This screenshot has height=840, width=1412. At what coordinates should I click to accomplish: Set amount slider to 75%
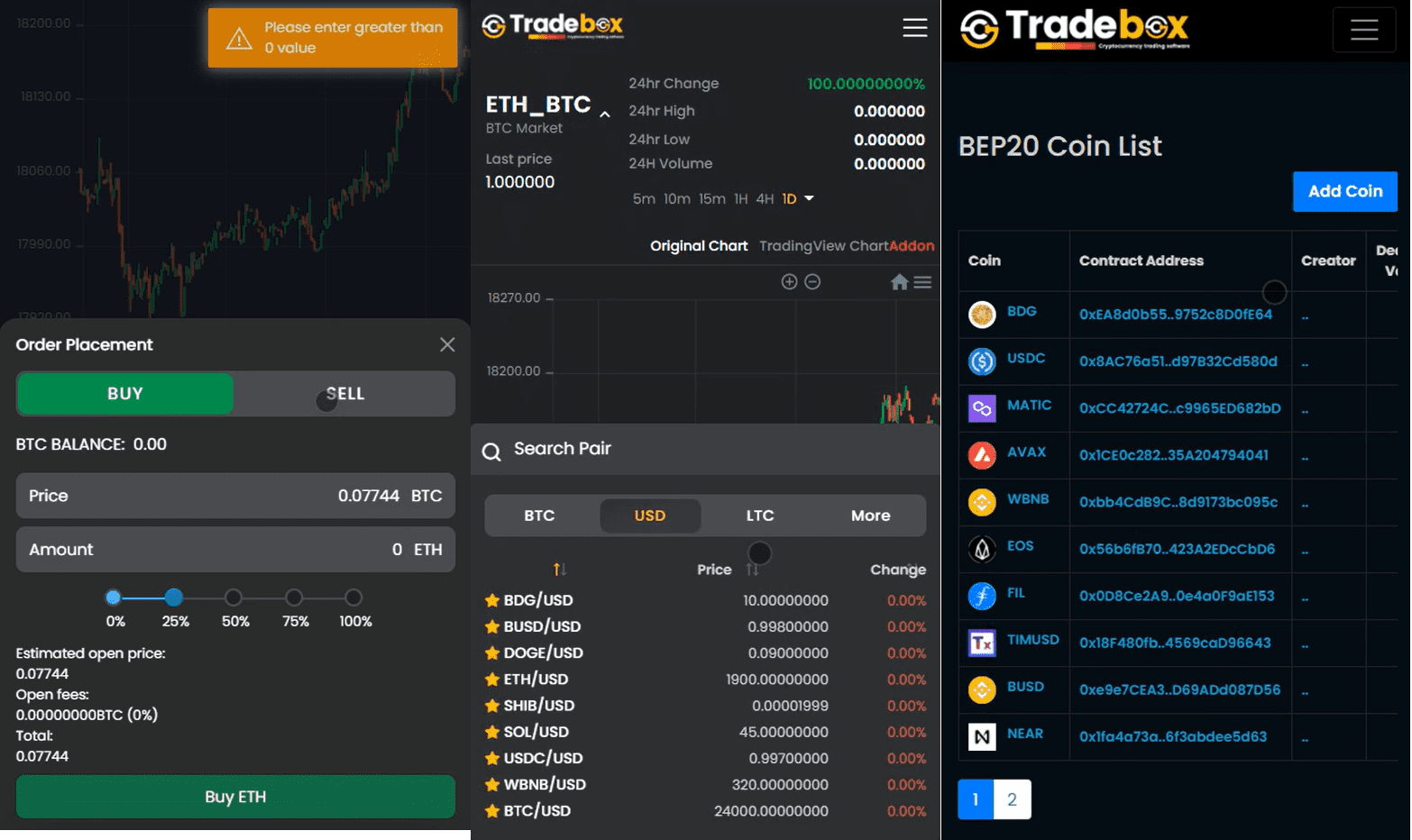point(294,598)
